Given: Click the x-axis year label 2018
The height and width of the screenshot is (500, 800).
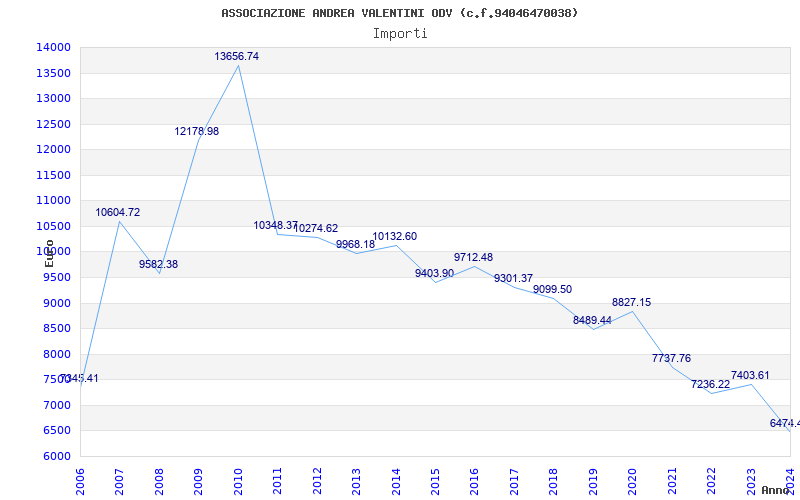Looking at the screenshot, I should 554,481.
